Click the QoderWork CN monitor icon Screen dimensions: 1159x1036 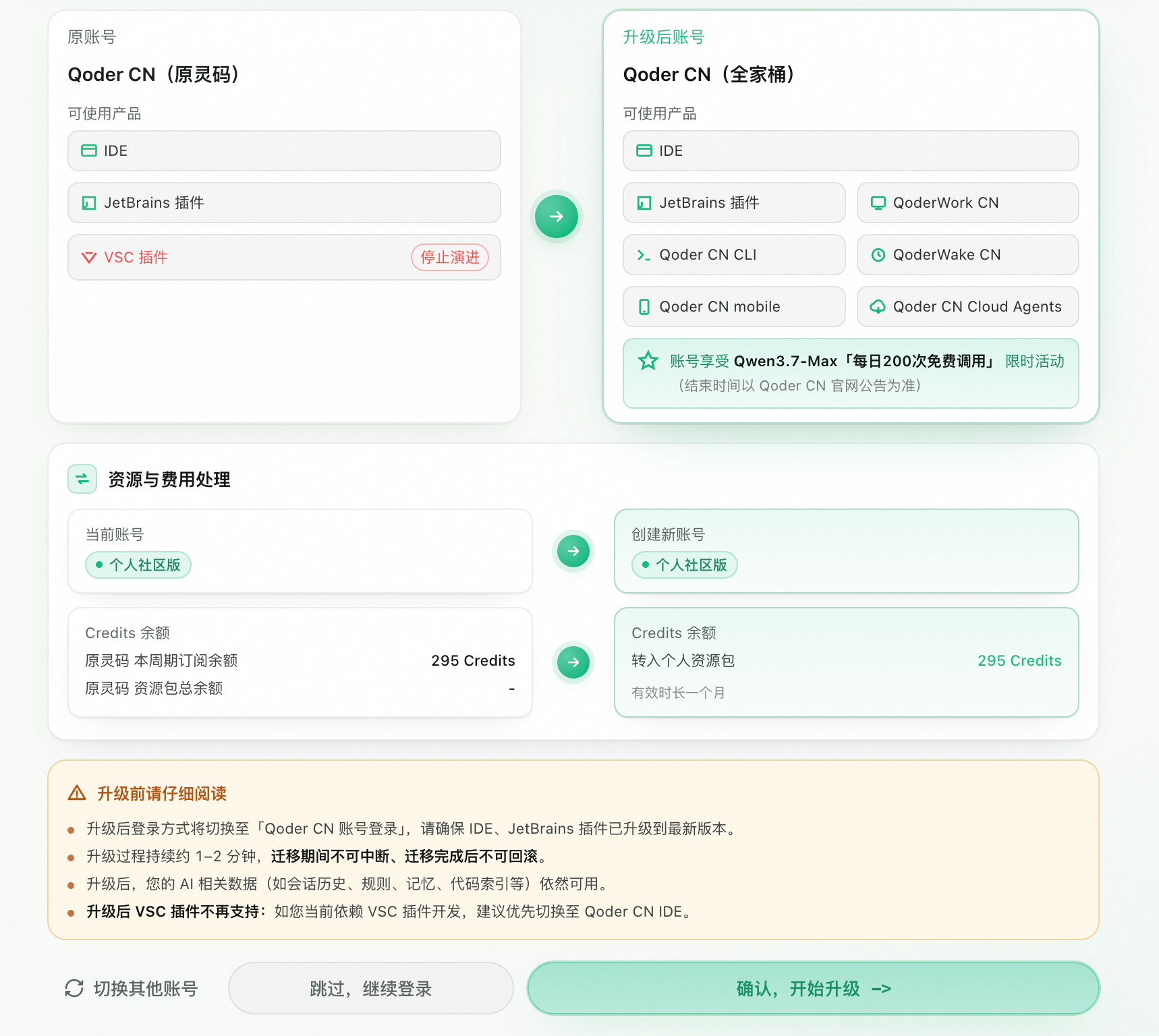(x=878, y=203)
